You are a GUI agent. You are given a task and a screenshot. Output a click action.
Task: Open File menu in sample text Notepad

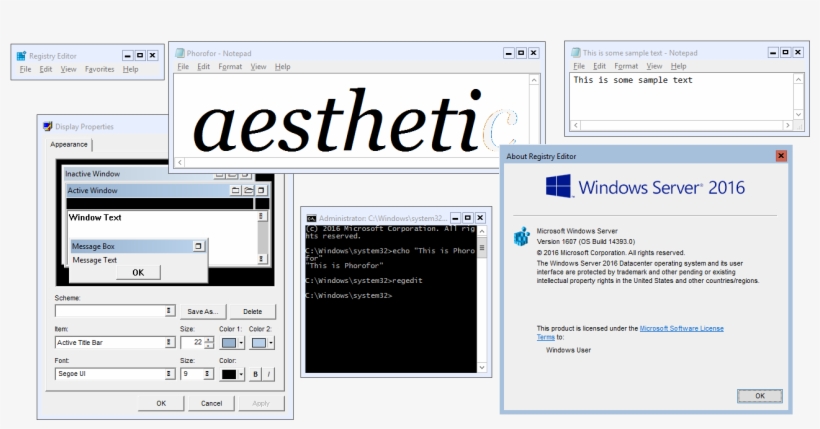579,66
